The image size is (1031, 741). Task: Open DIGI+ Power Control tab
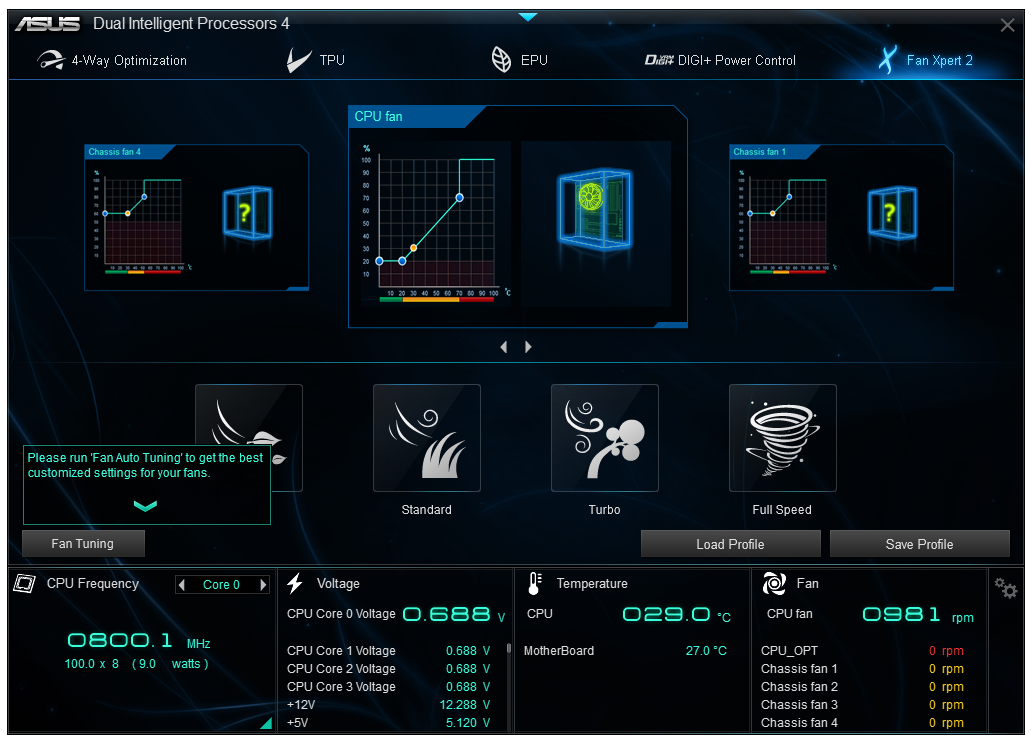pos(720,60)
